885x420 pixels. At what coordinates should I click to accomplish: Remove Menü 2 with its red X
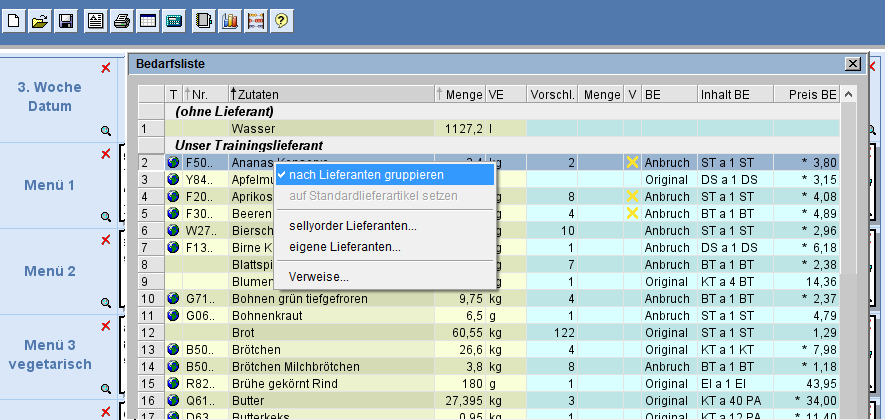click(106, 240)
